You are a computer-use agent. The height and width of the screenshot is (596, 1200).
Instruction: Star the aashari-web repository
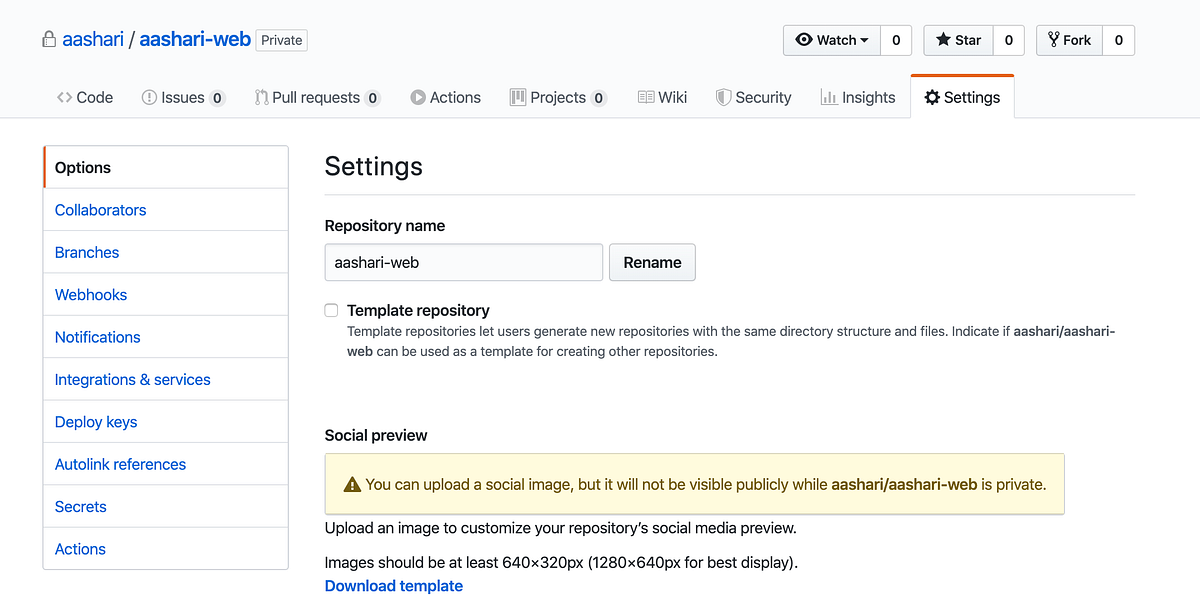pyautogui.click(x=958, y=40)
